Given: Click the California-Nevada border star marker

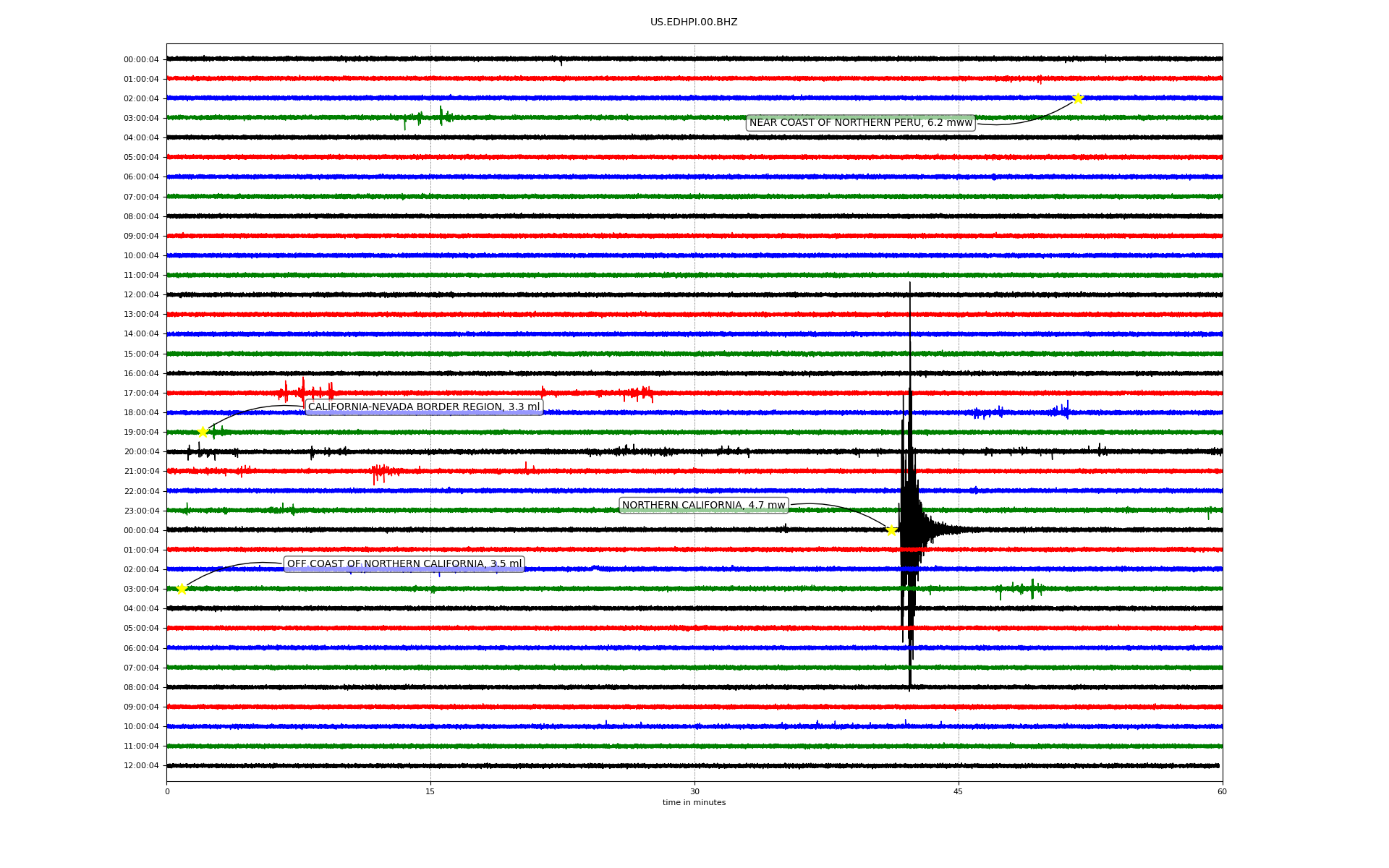Looking at the screenshot, I should click(x=203, y=432).
